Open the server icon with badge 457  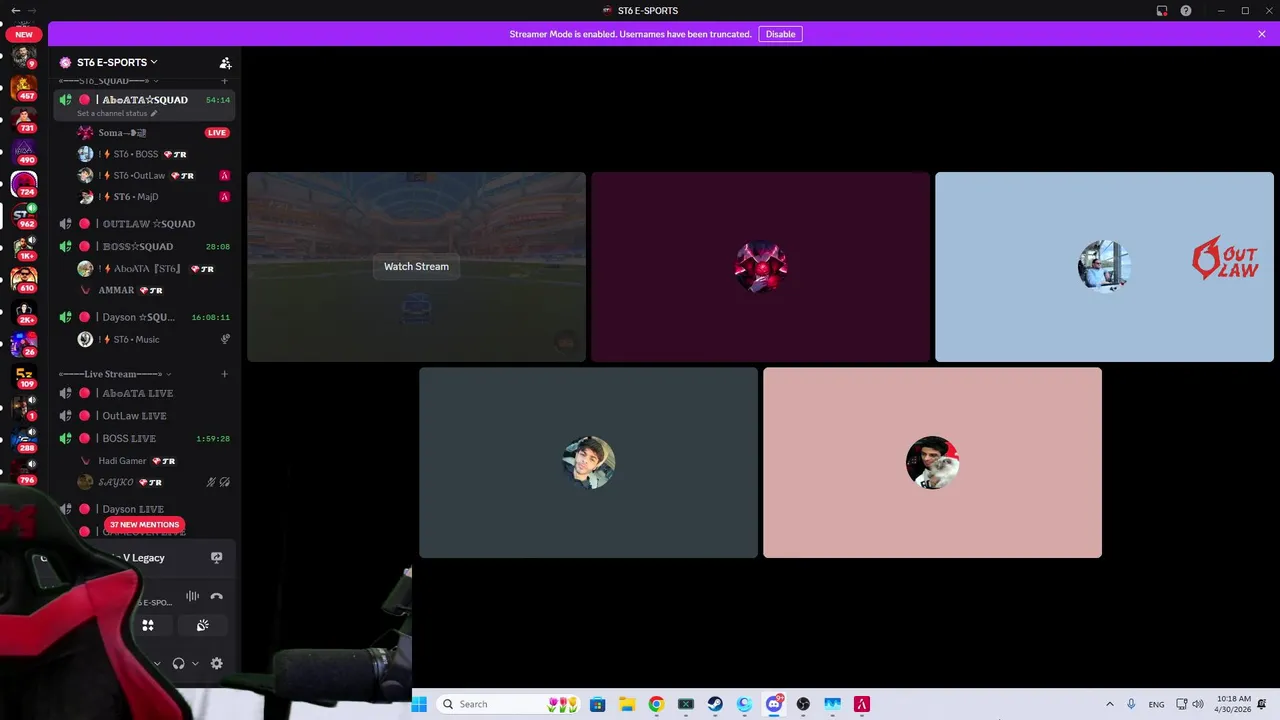coord(24,88)
